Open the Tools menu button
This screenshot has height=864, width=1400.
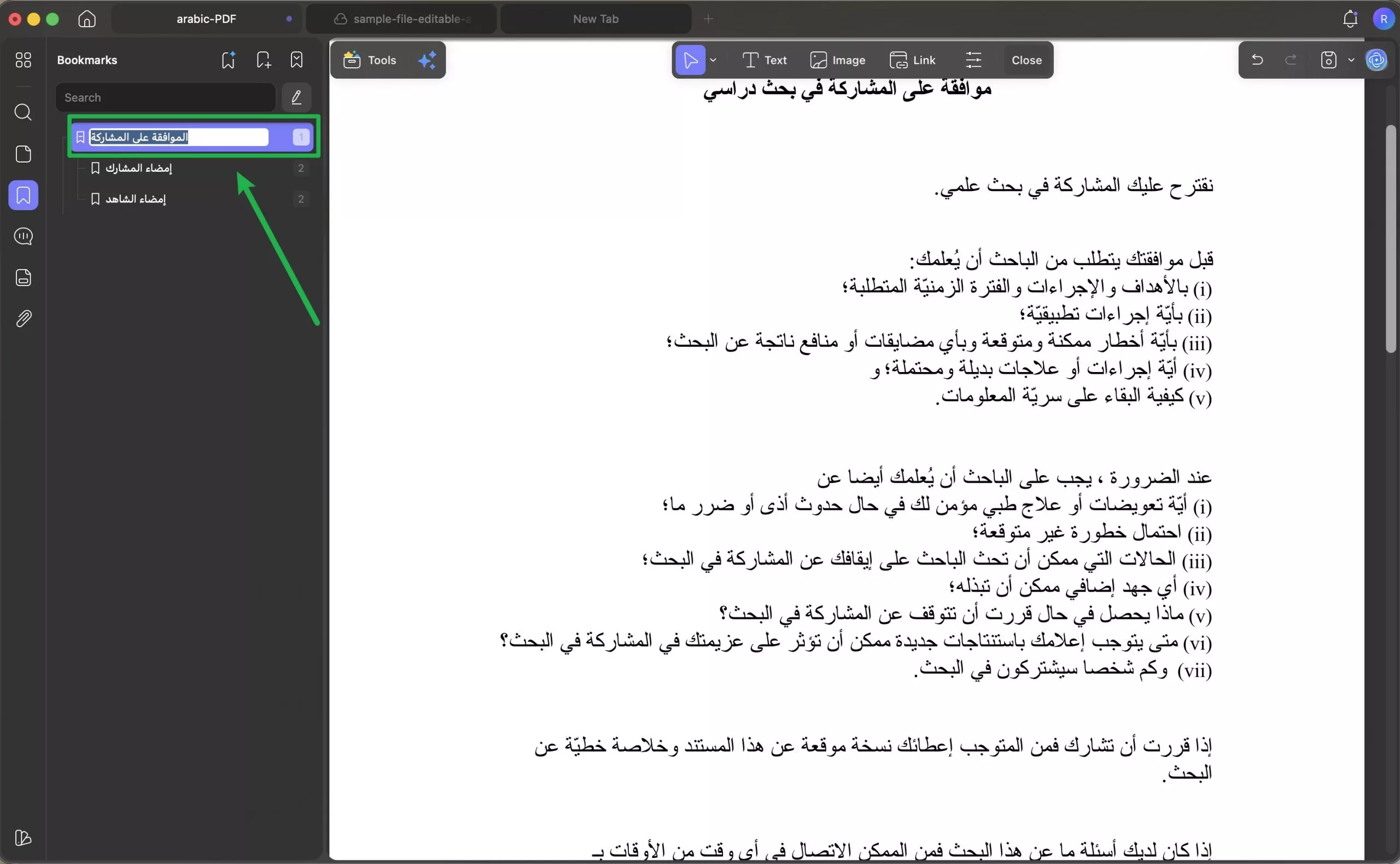[369, 60]
